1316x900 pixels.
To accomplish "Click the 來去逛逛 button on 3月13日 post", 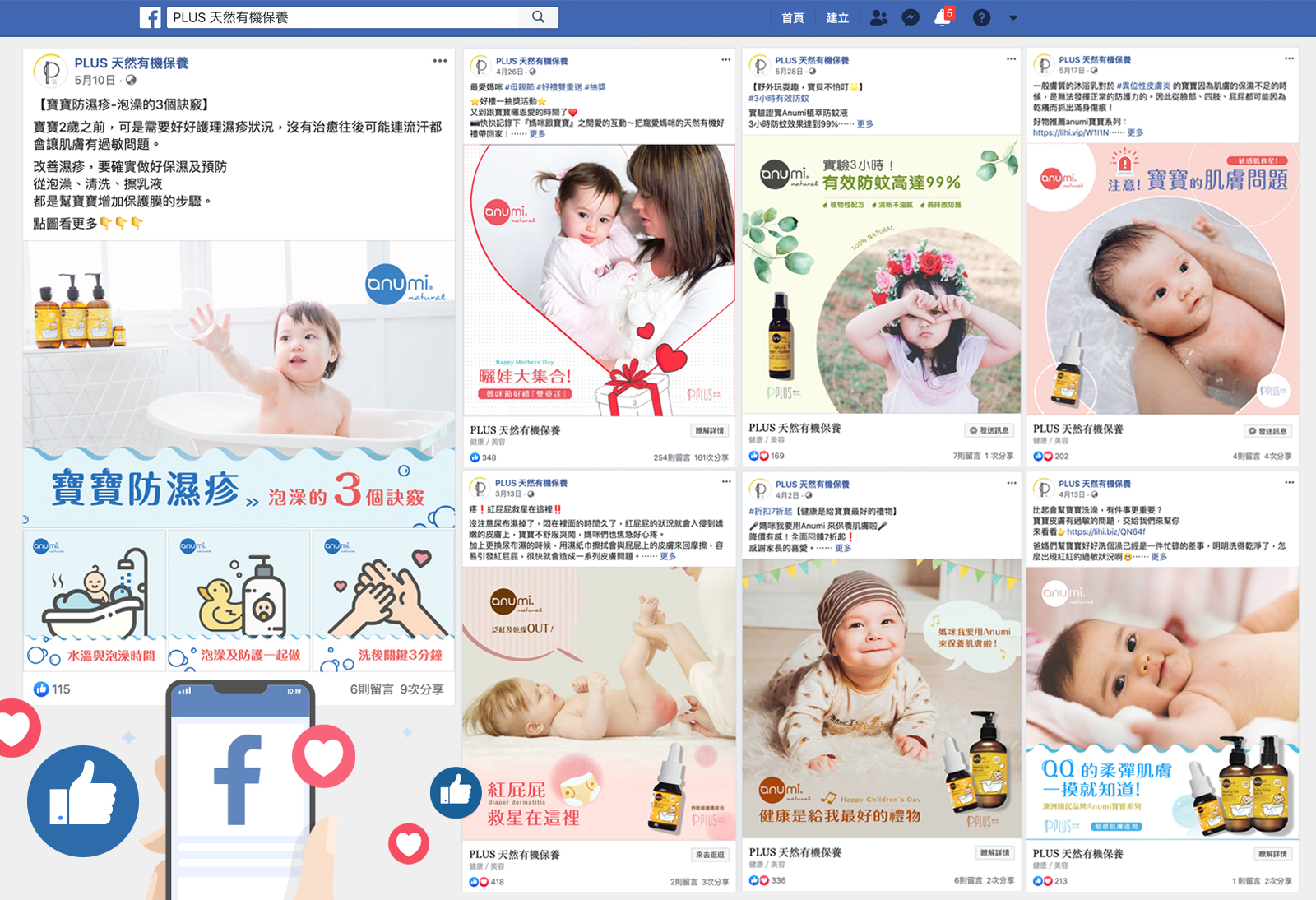I will point(709,855).
